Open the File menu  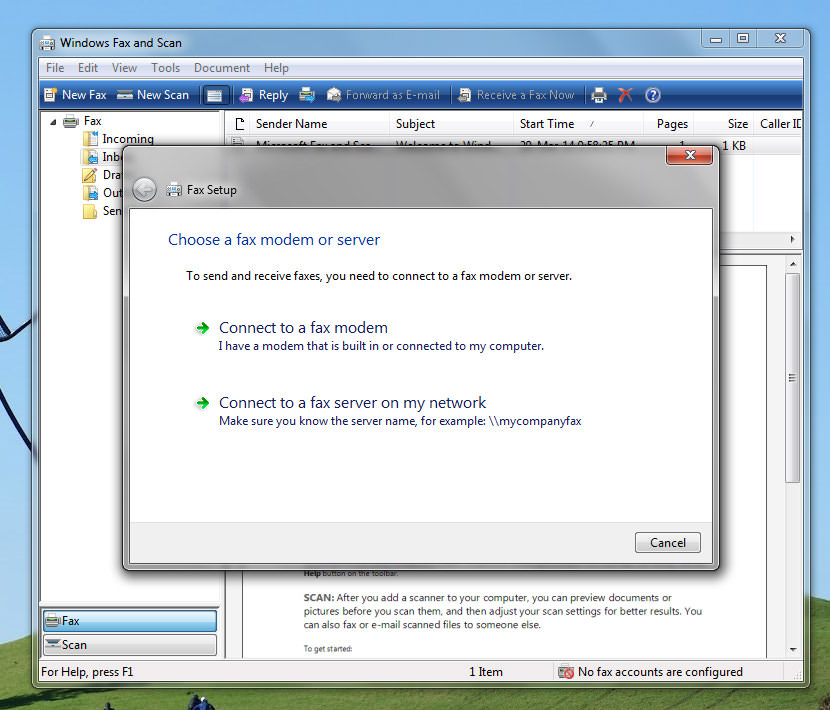(55, 68)
